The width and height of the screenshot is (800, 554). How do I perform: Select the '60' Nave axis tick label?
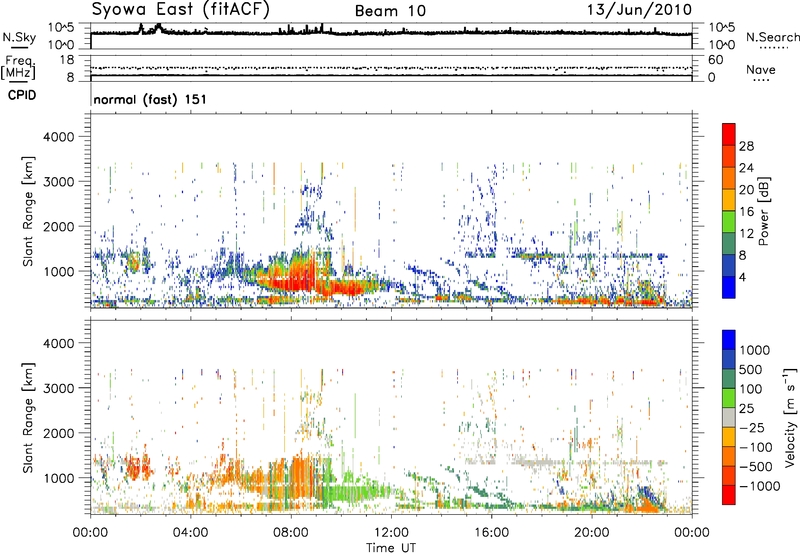pyautogui.click(x=715, y=60)
